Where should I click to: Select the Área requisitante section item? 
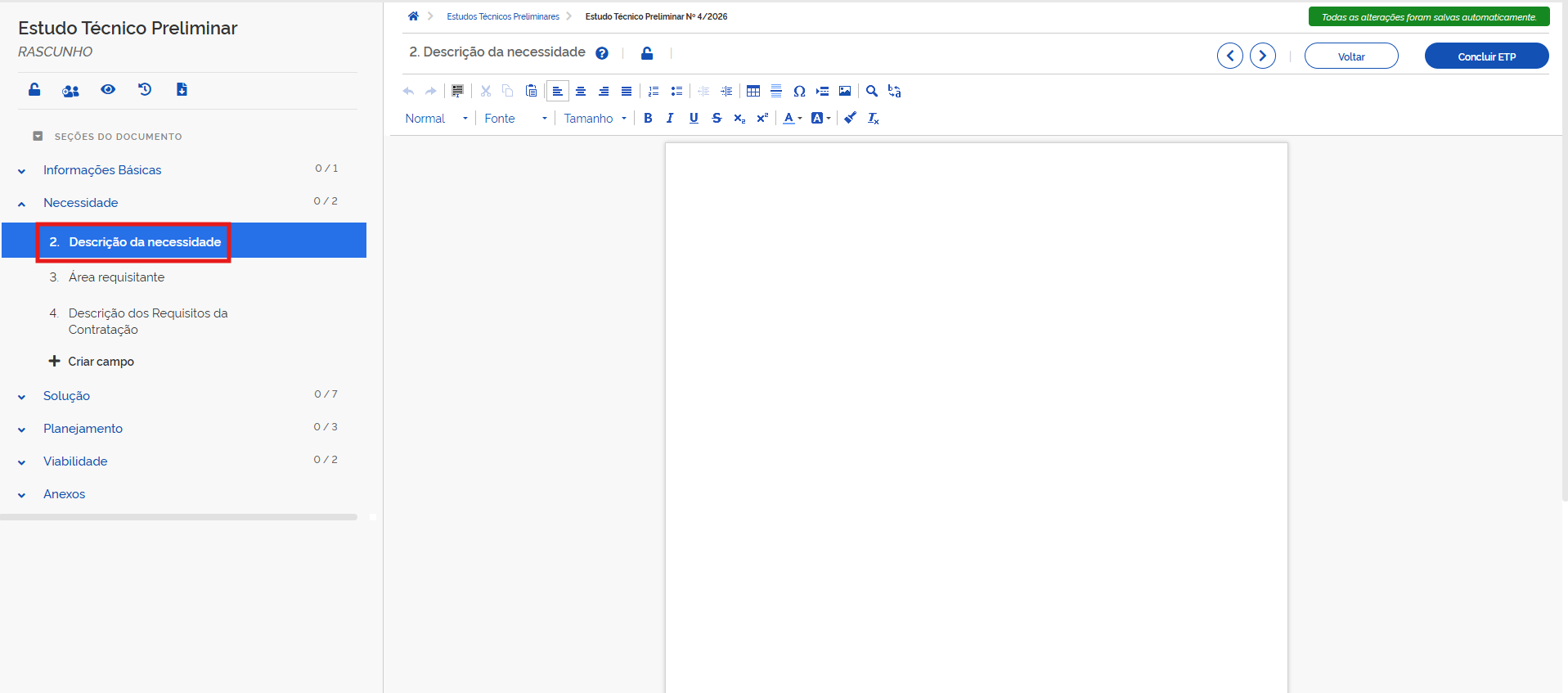pyautogui.click(x=116, y=277)
